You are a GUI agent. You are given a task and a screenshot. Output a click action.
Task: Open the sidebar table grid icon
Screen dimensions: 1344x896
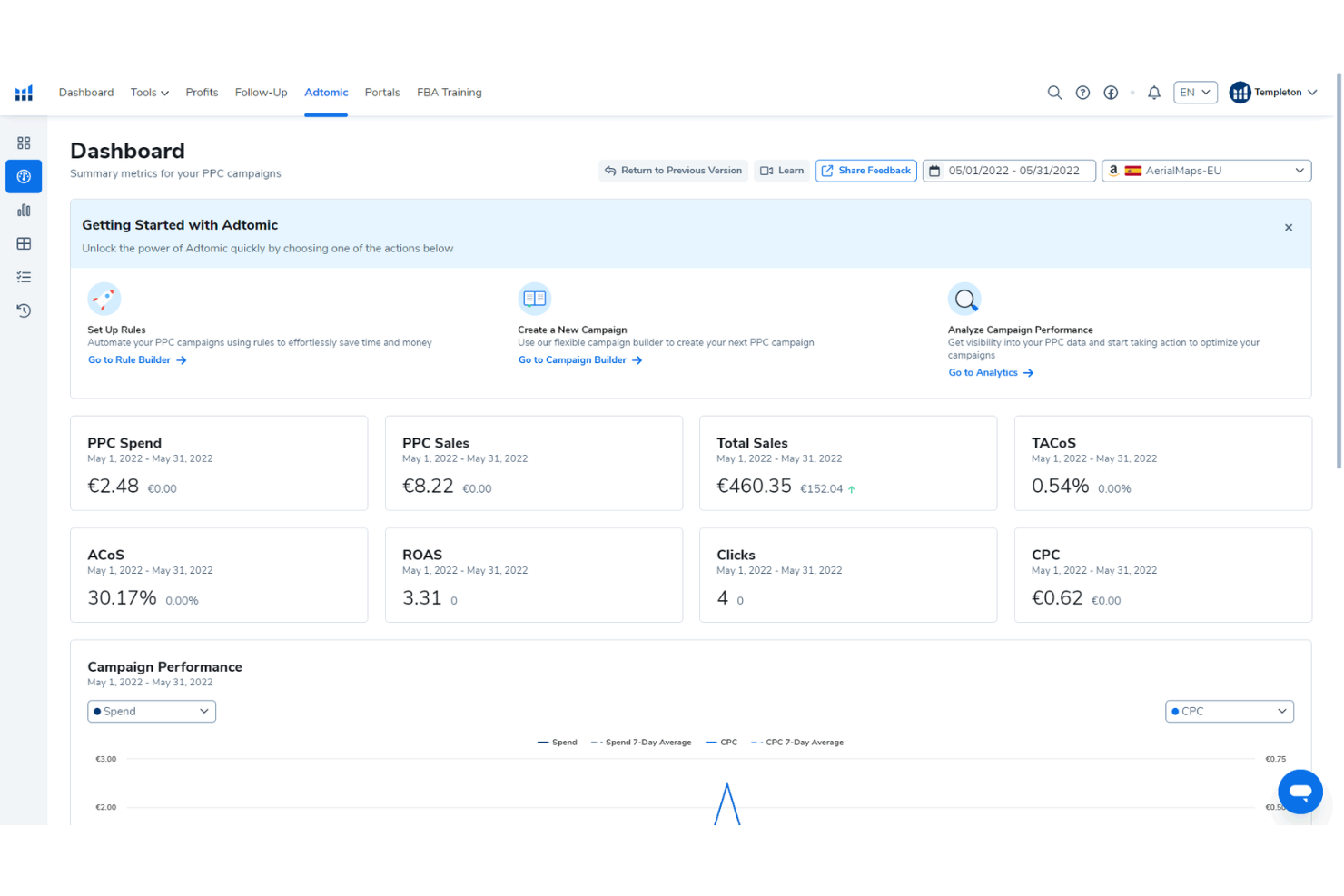pyautogui.click(x=24, y=243)
